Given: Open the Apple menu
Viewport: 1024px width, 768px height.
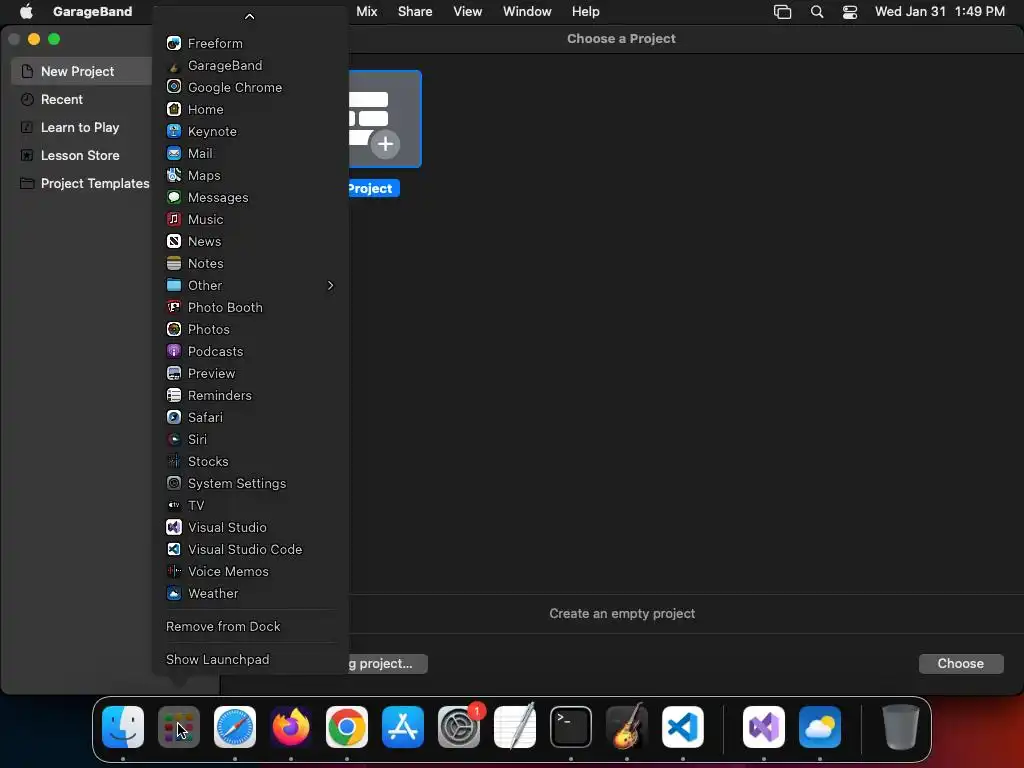Looking at the screenshot, I should (26, 11).
